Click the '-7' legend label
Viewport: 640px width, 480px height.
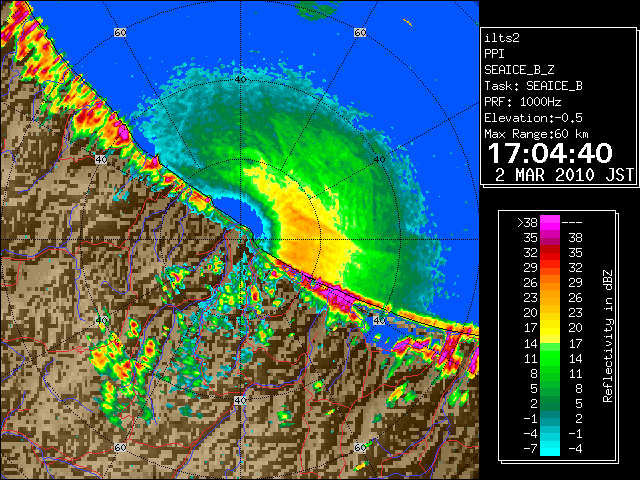[530, 449]
